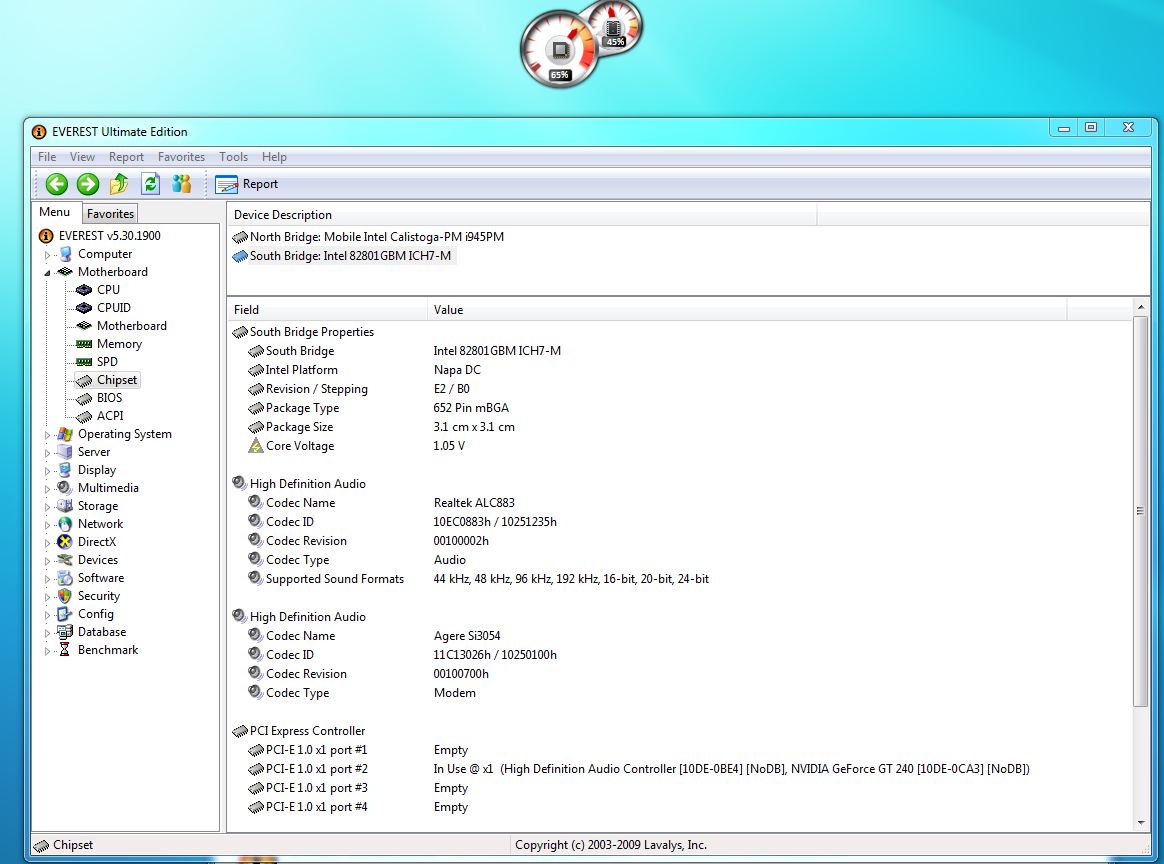The width and height of the screenshot is (1164, 864).
Task: Refresh the page with the refresh icon
Action: click(x=151, y=184)
